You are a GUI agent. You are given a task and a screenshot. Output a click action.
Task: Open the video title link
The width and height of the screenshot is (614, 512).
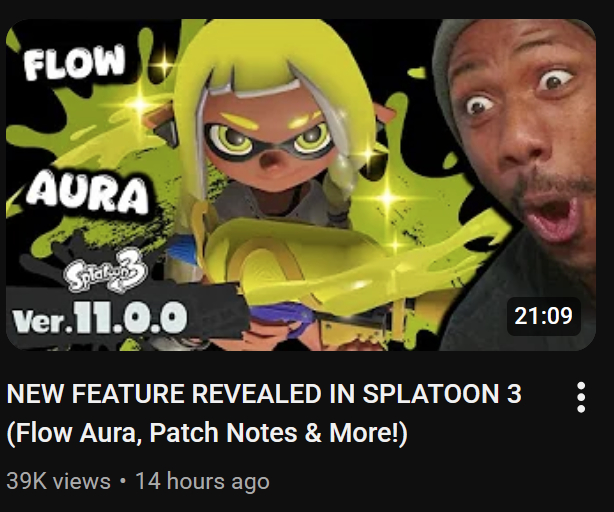[x=264, y=413]
